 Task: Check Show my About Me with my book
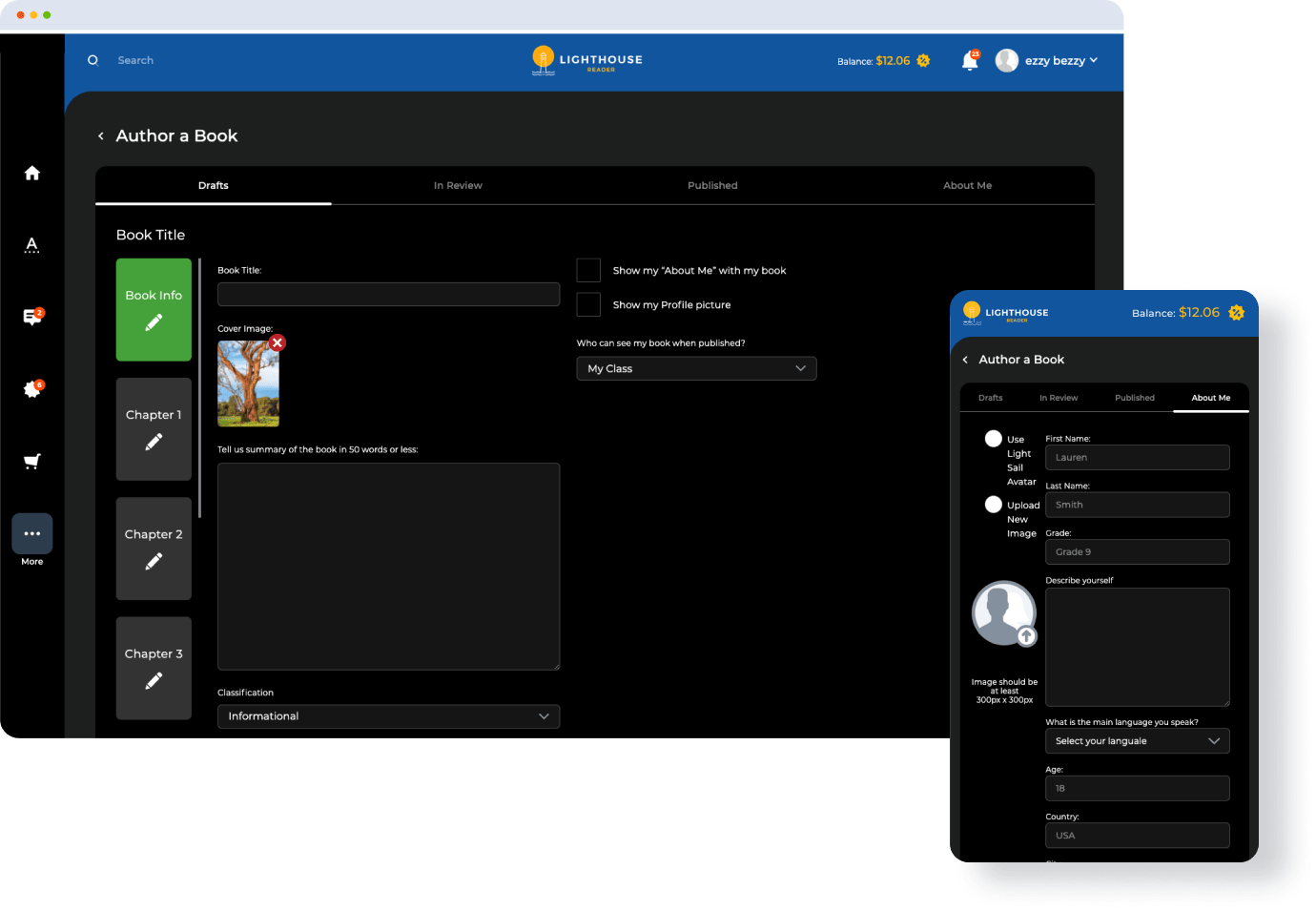point(588,270)
